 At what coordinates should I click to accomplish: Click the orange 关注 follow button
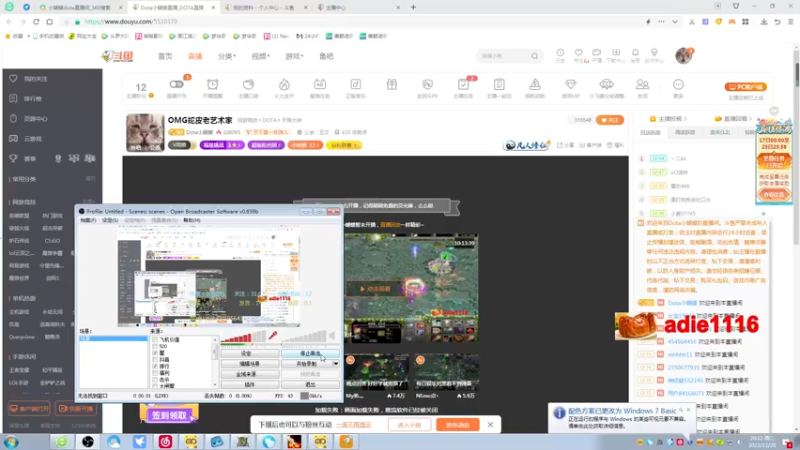(610, 120)
